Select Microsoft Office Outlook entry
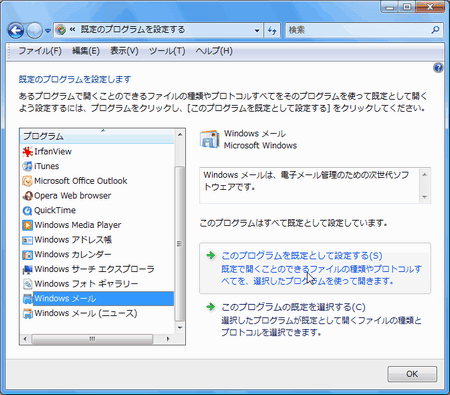450x395 pixels. click(80, 181)
